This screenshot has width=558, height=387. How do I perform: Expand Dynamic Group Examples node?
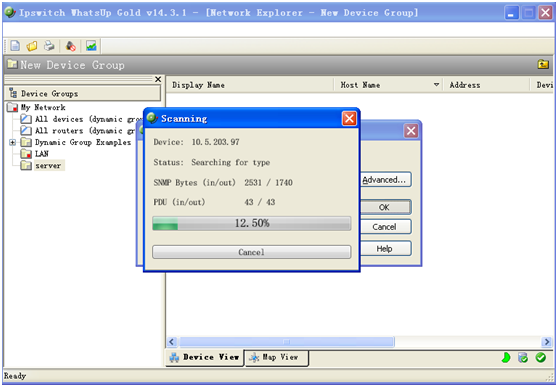12,142
